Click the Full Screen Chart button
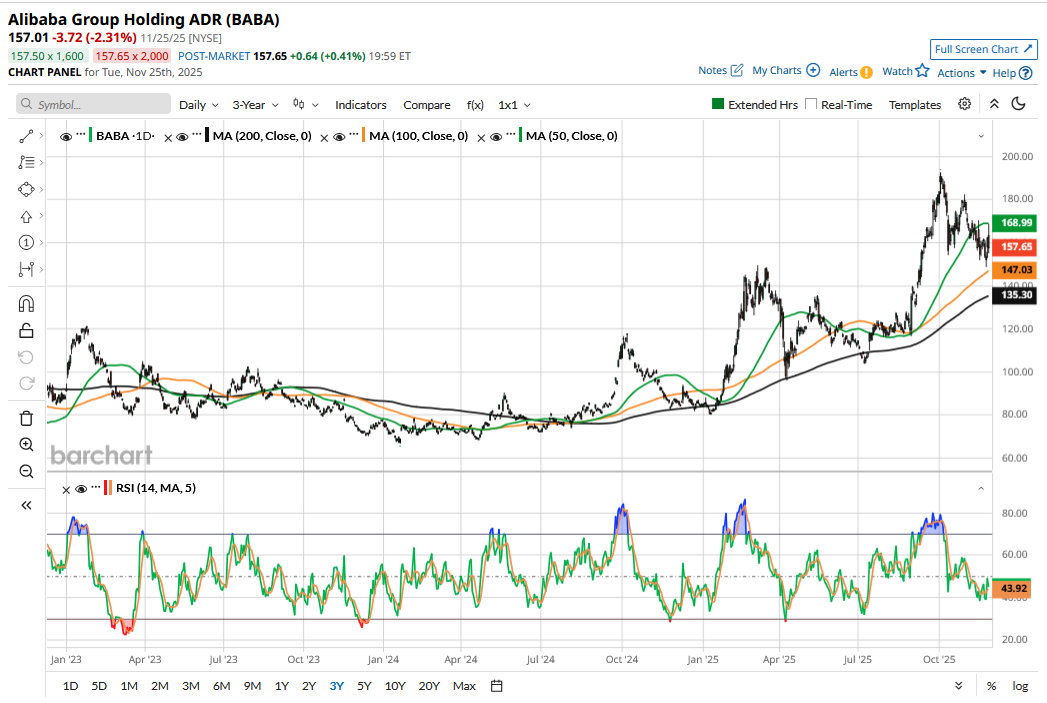This screenshot has height=703, width=1047. click(x=983, y=49)
